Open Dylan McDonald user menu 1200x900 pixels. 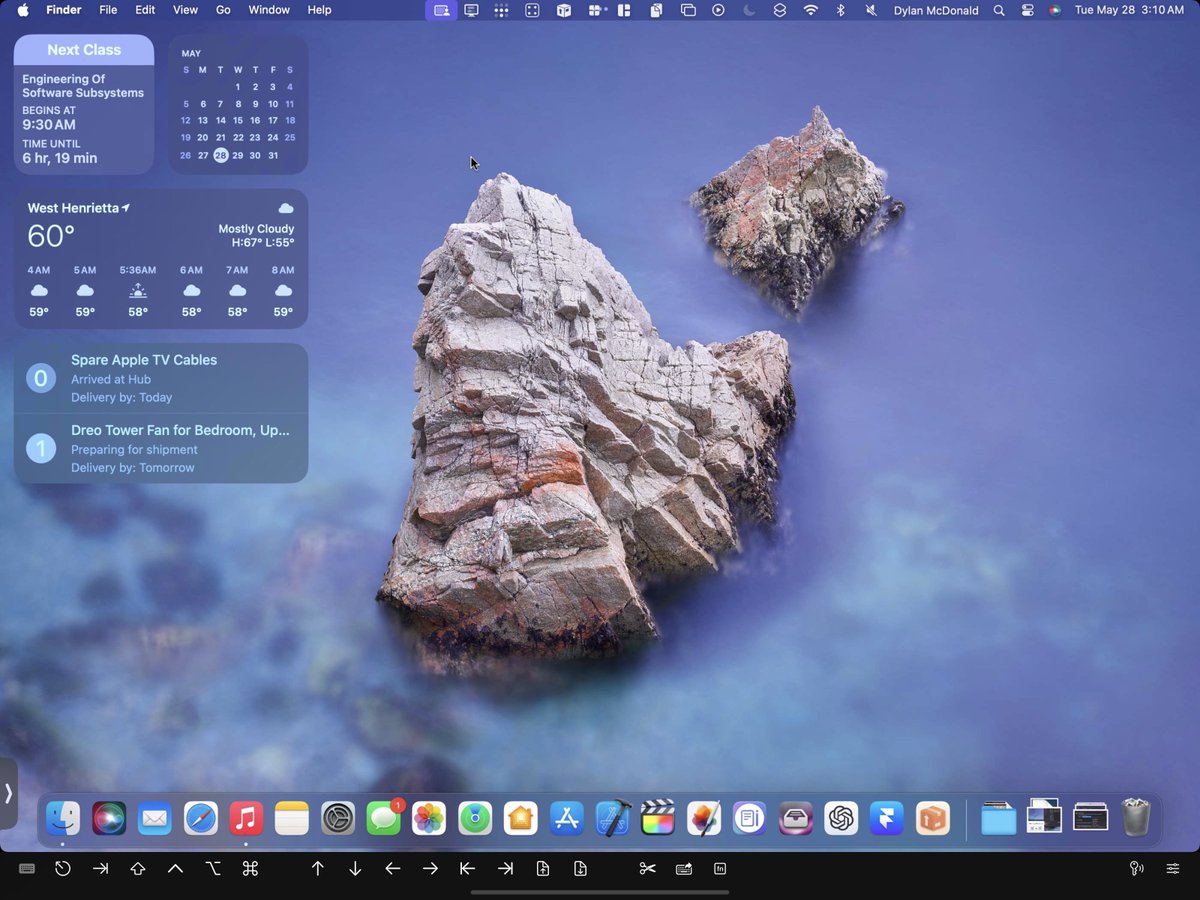[x=936, y=10]
